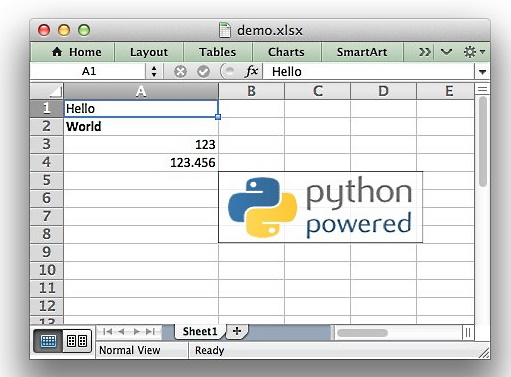Click the Name Box showing A1

pyautogui.click(x=89, y=71)
